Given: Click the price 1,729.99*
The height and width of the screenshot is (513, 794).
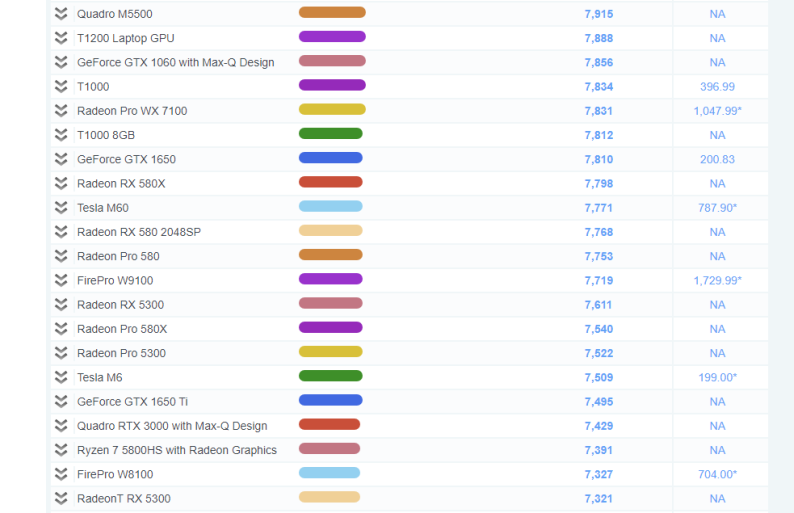Looking at the screenshot, I should (x=718, y=281).
